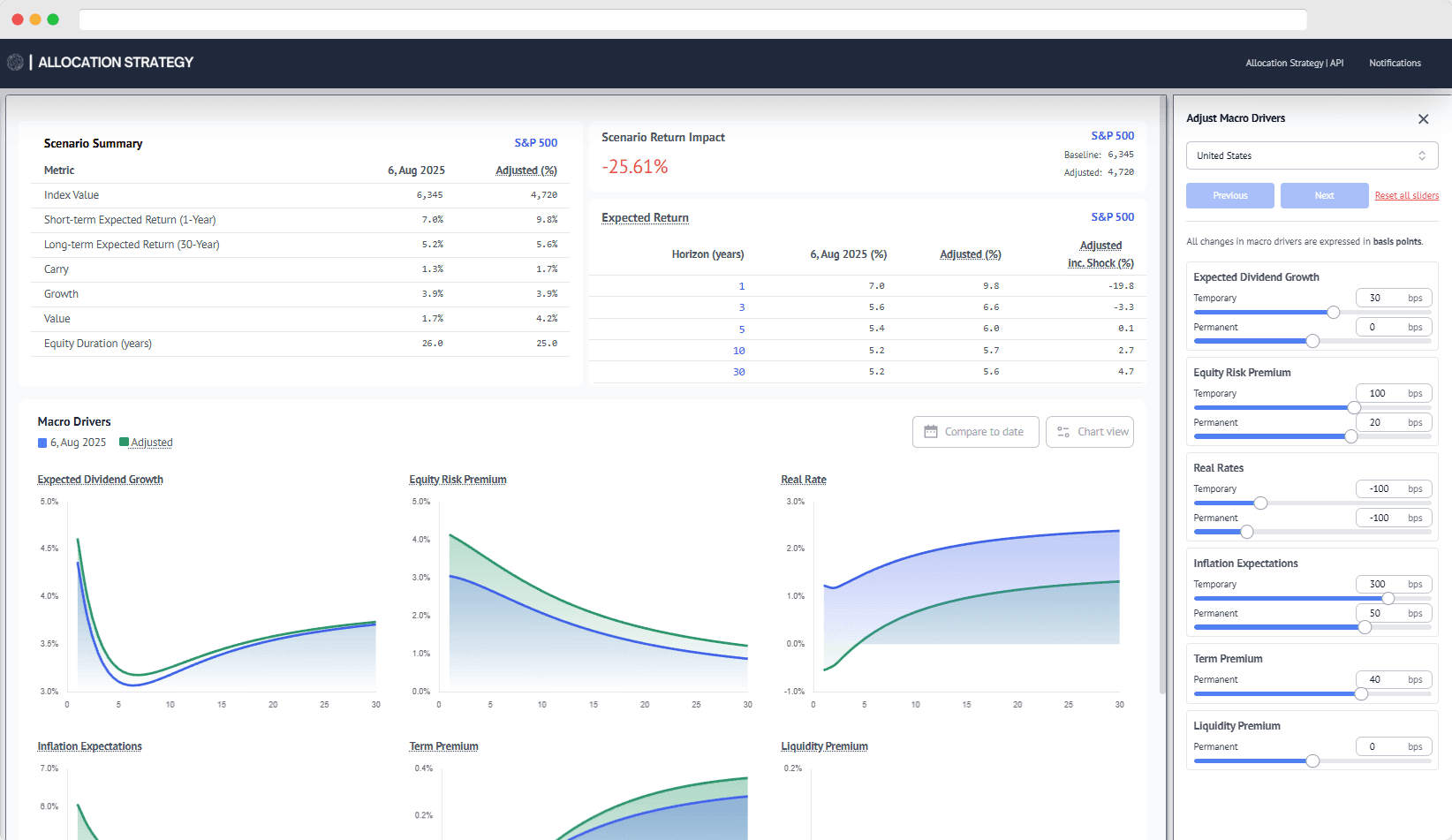Click the Index Value row label

click(72, 195)
